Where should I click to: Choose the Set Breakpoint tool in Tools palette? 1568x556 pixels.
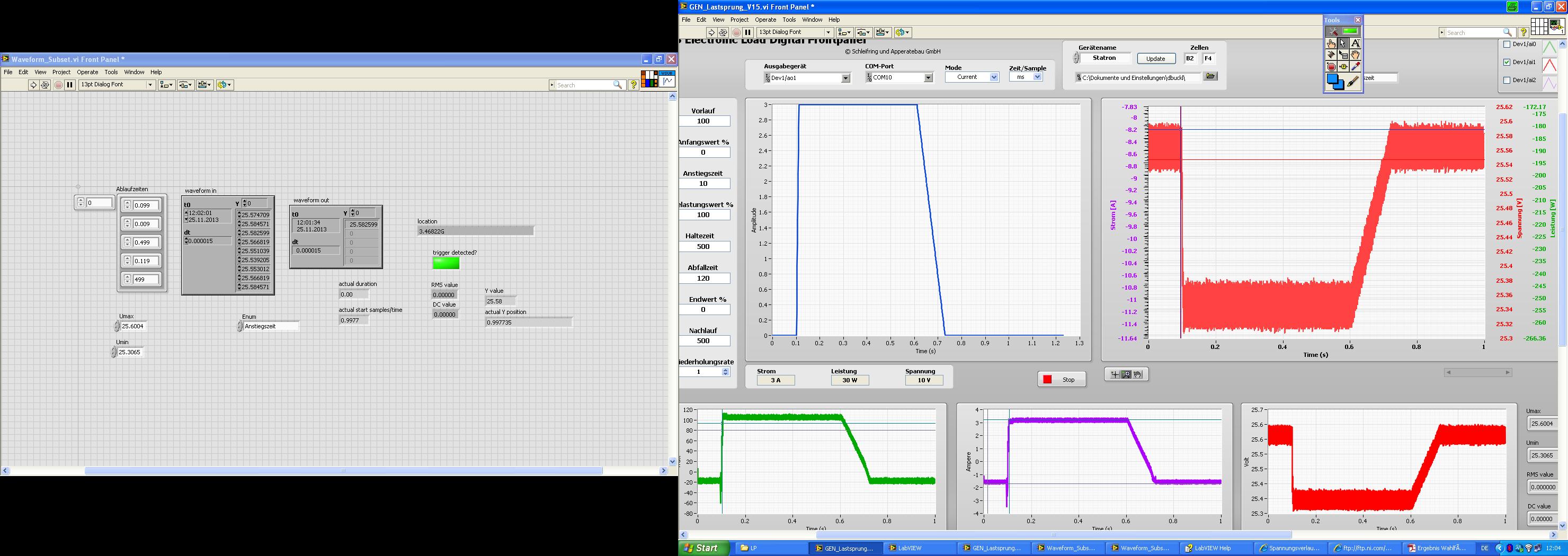tap(1331, 67)
